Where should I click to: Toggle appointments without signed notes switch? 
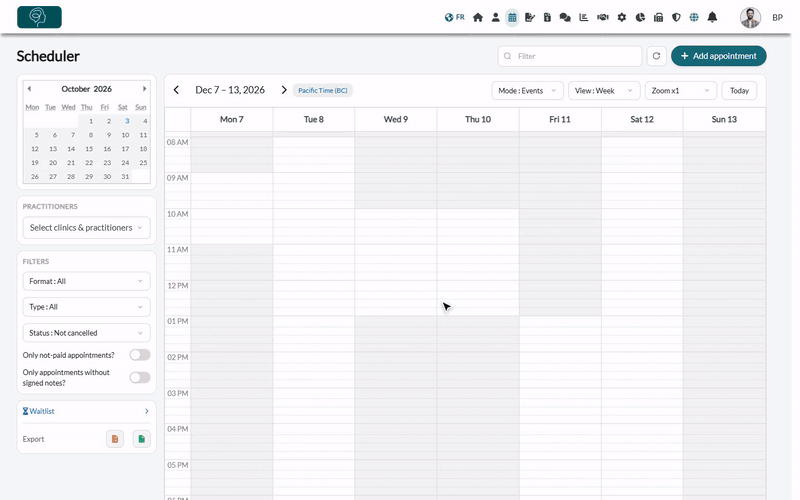[x=139, y=378]
